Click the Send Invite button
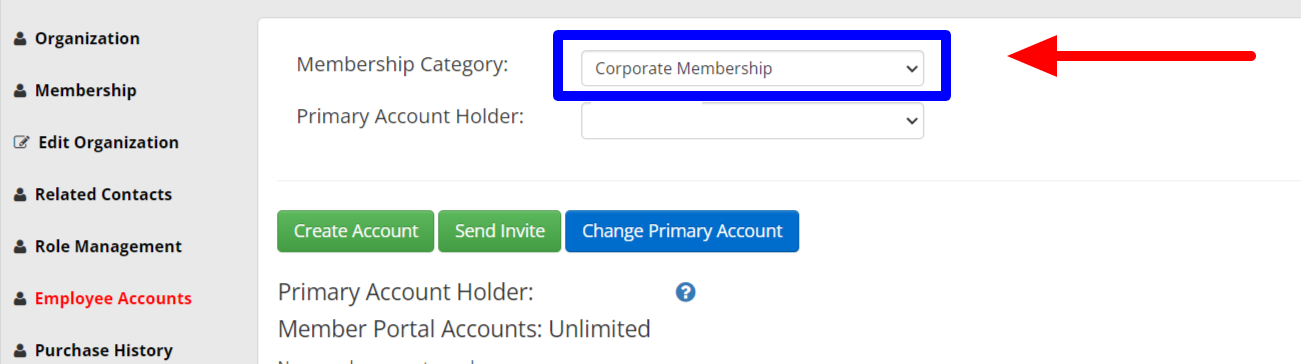Image resolution: width=1301 pixels, height=364 pixels. [500, 231]
